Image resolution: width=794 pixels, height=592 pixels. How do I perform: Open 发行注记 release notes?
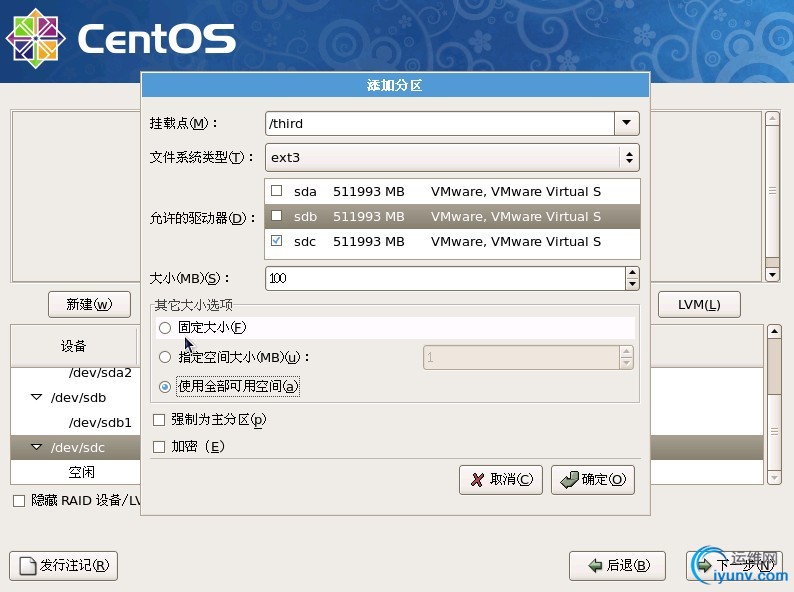63,566
